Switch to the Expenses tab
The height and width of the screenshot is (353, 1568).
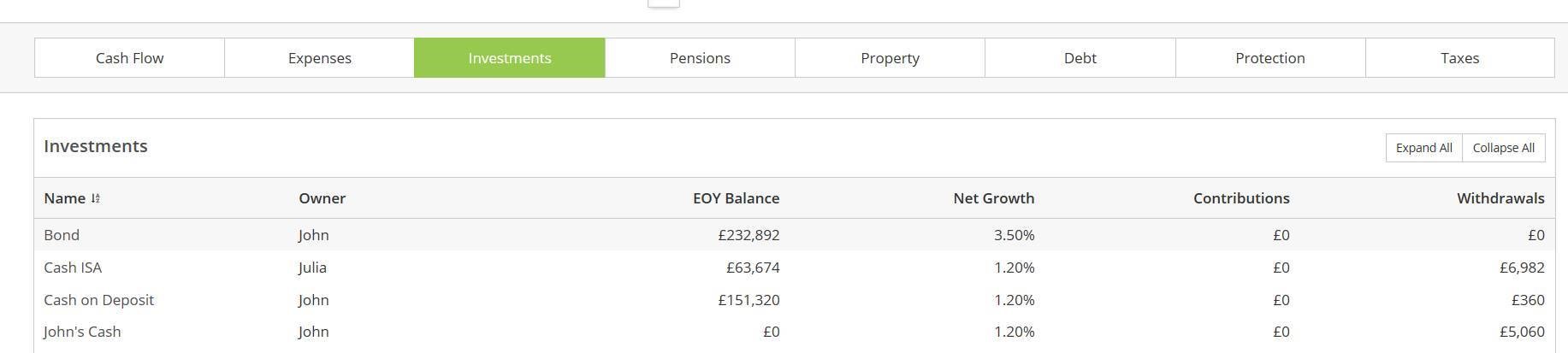319,58
